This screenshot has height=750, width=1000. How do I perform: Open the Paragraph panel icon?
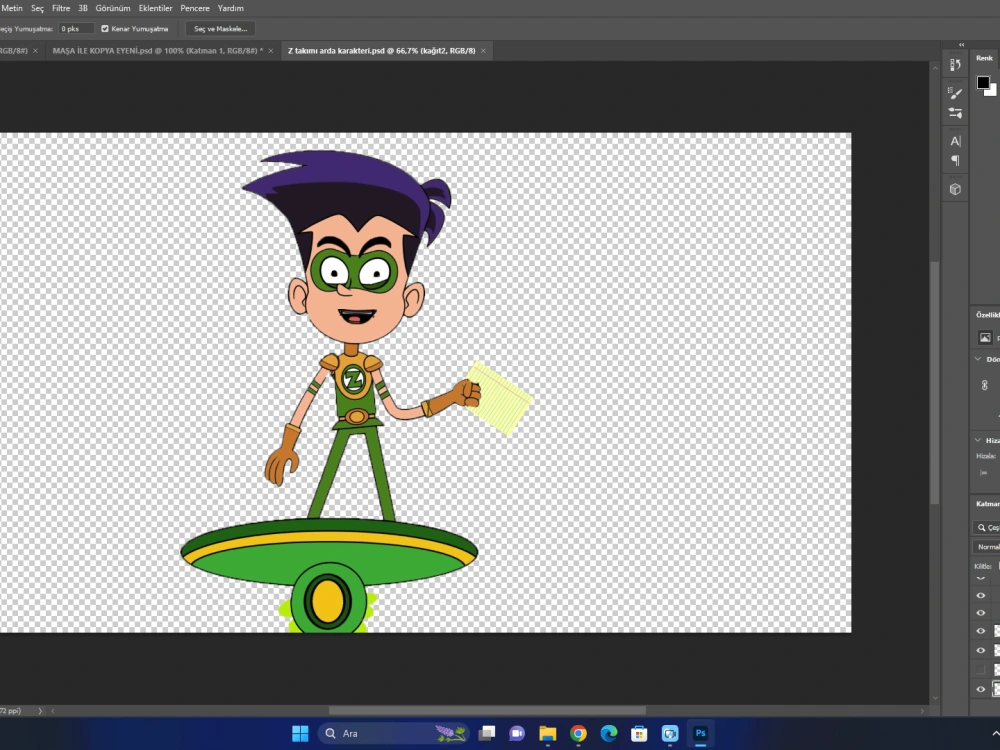(955, 160)
